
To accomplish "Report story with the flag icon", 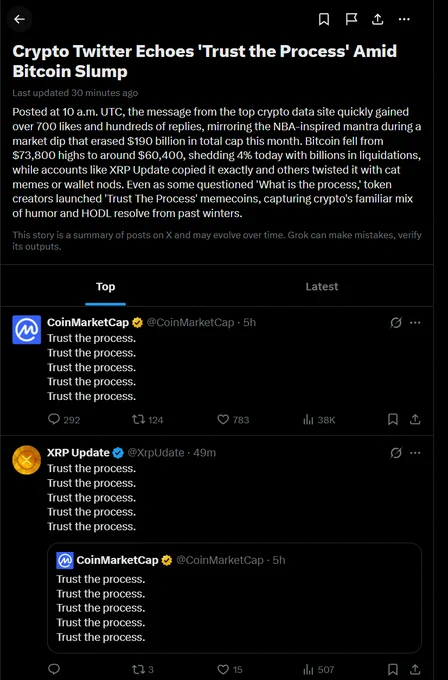I will pos(351,19).
